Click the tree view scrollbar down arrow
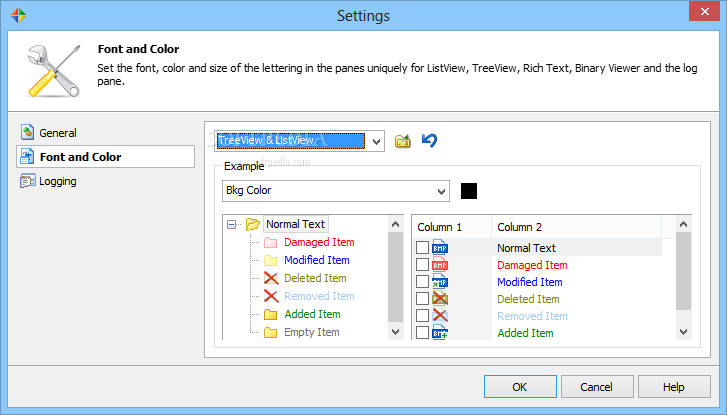The width and height of the screenshot is (727, 415). [395, 332]
